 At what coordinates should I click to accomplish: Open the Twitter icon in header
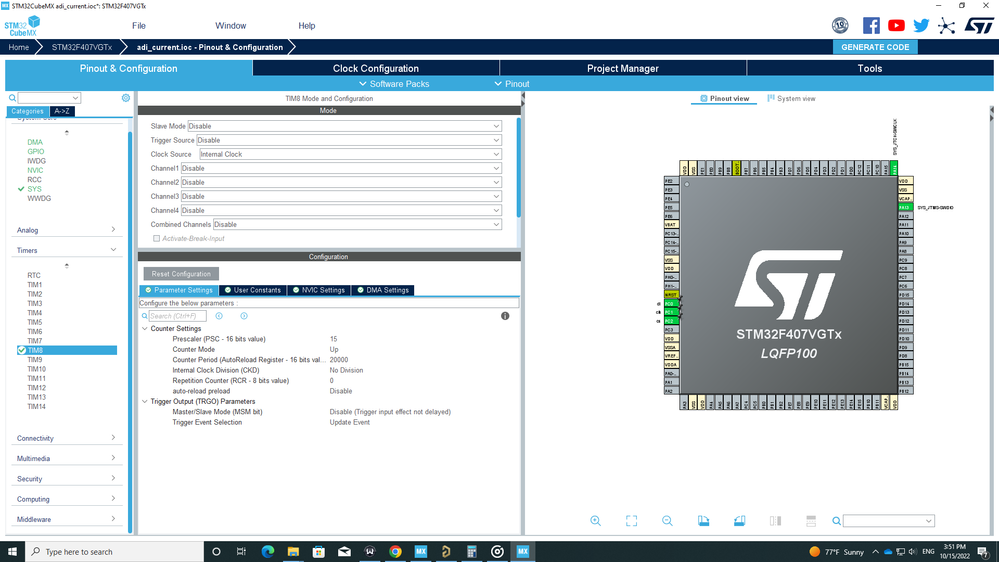tap(921, 25)
